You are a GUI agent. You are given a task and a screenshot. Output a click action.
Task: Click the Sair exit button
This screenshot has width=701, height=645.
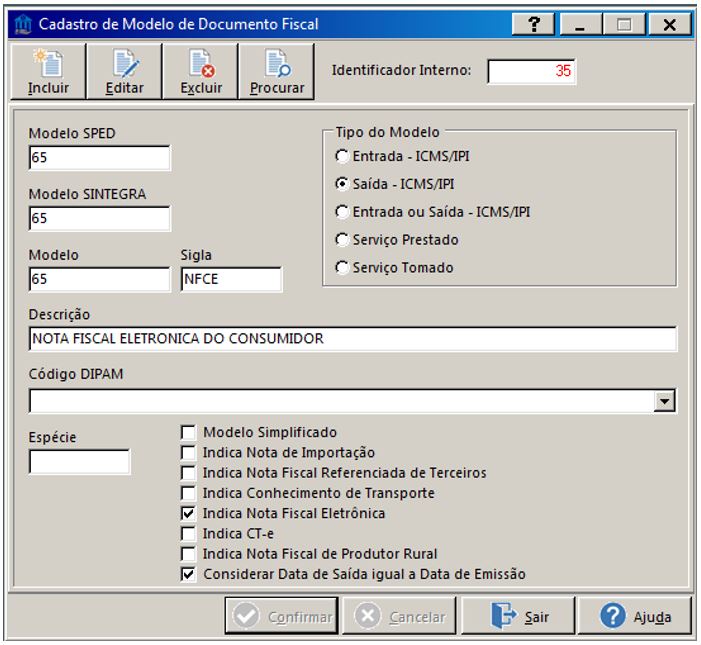518,616
